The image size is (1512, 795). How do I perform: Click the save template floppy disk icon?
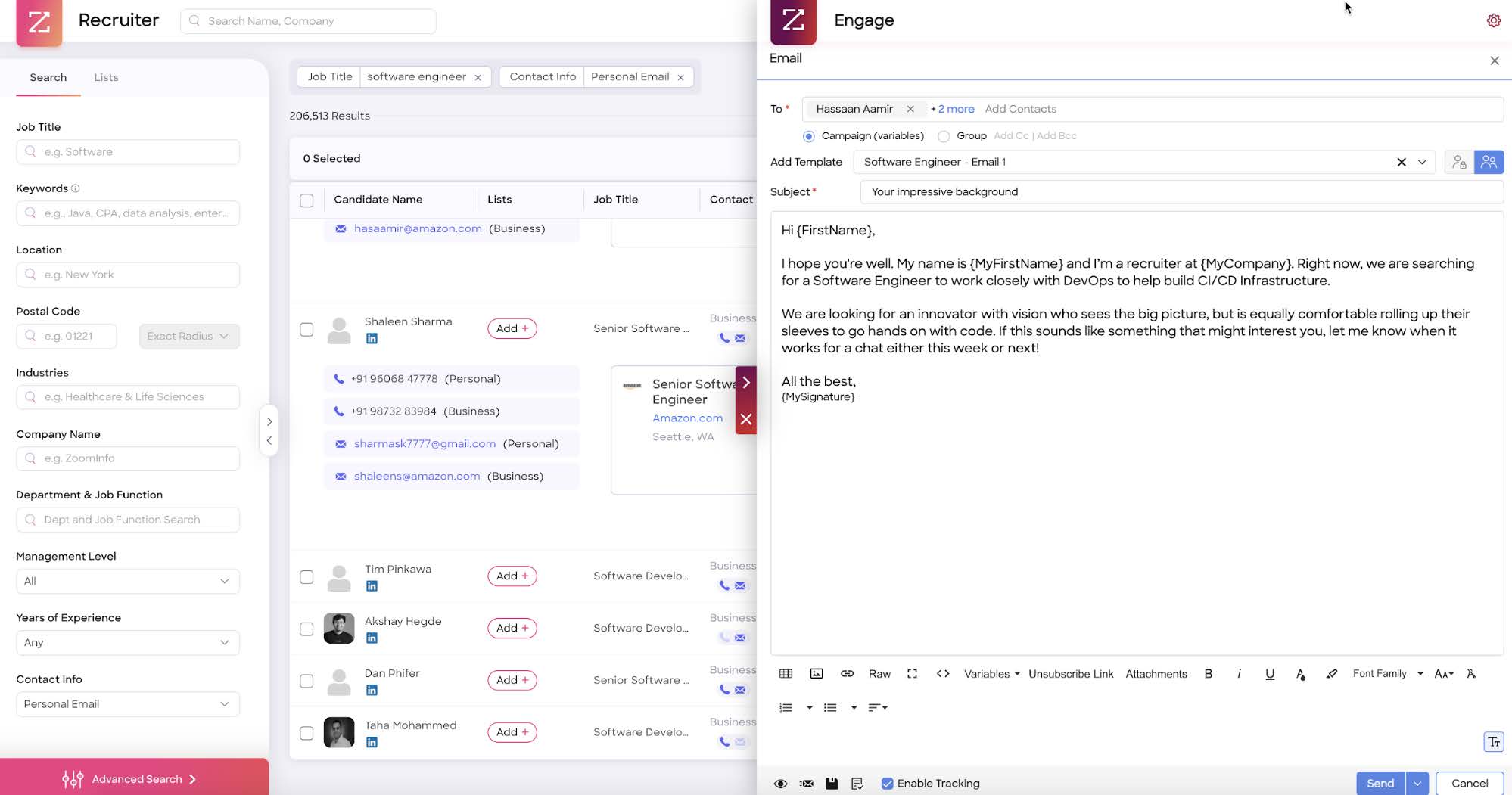[x=832, y=783]
